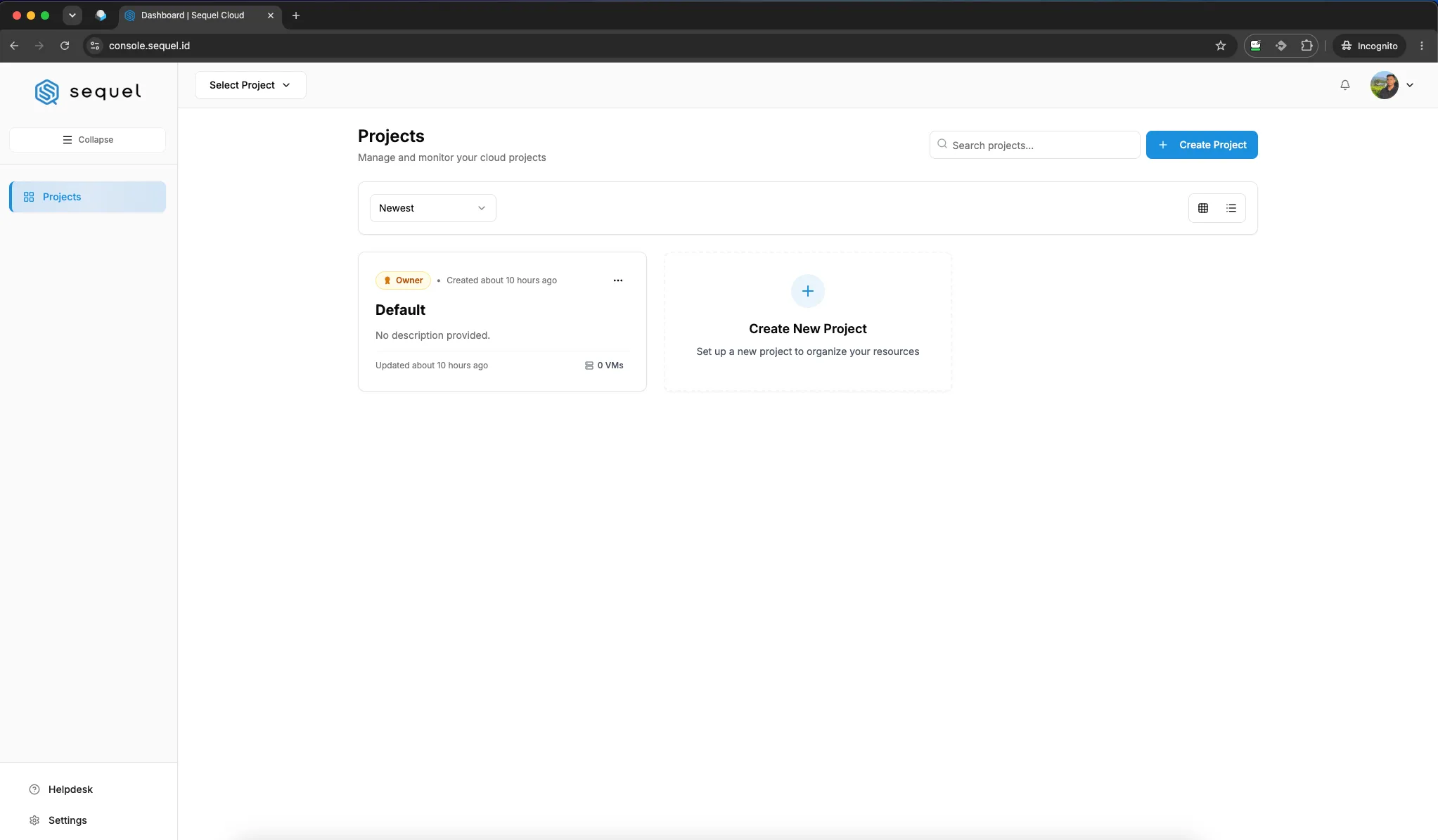Reload the browser page

click(65, 46)
